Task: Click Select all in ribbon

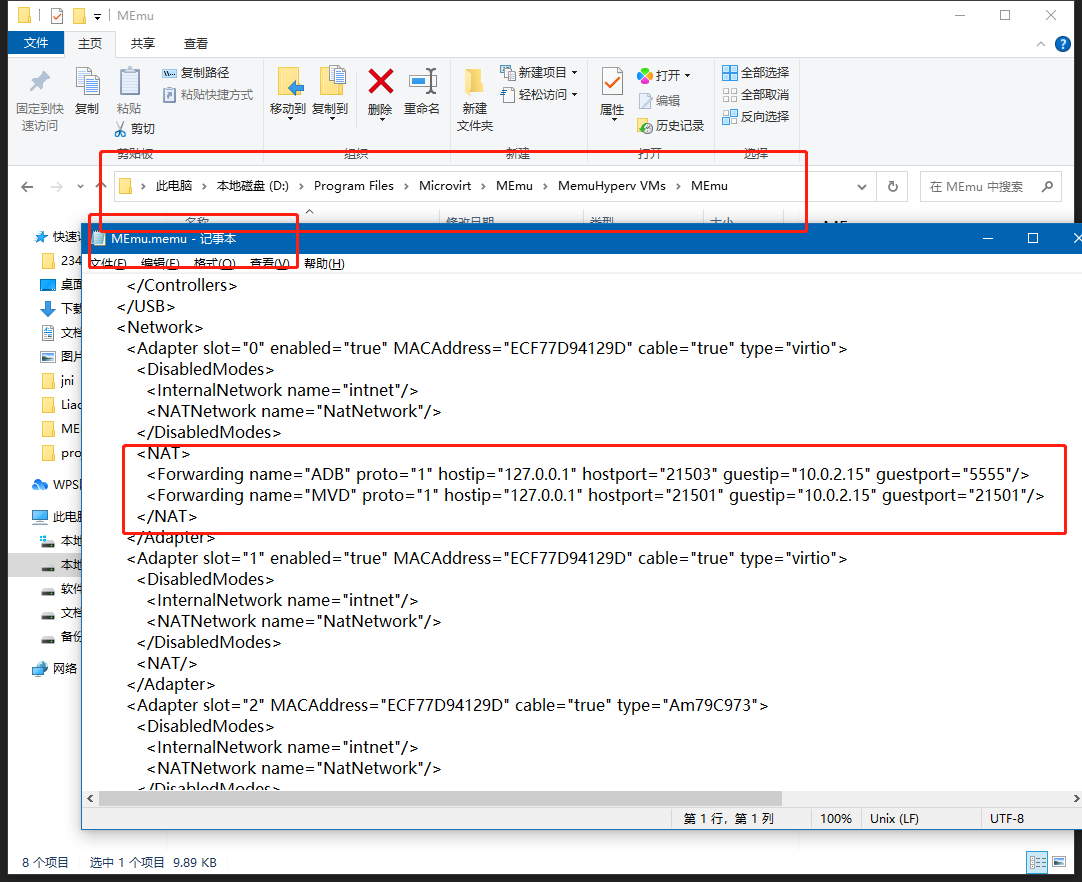Action: (x=756, y=72)
